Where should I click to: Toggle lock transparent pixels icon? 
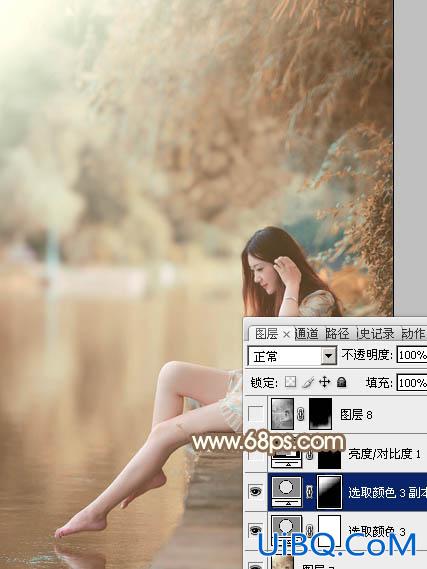pos(290,382)
